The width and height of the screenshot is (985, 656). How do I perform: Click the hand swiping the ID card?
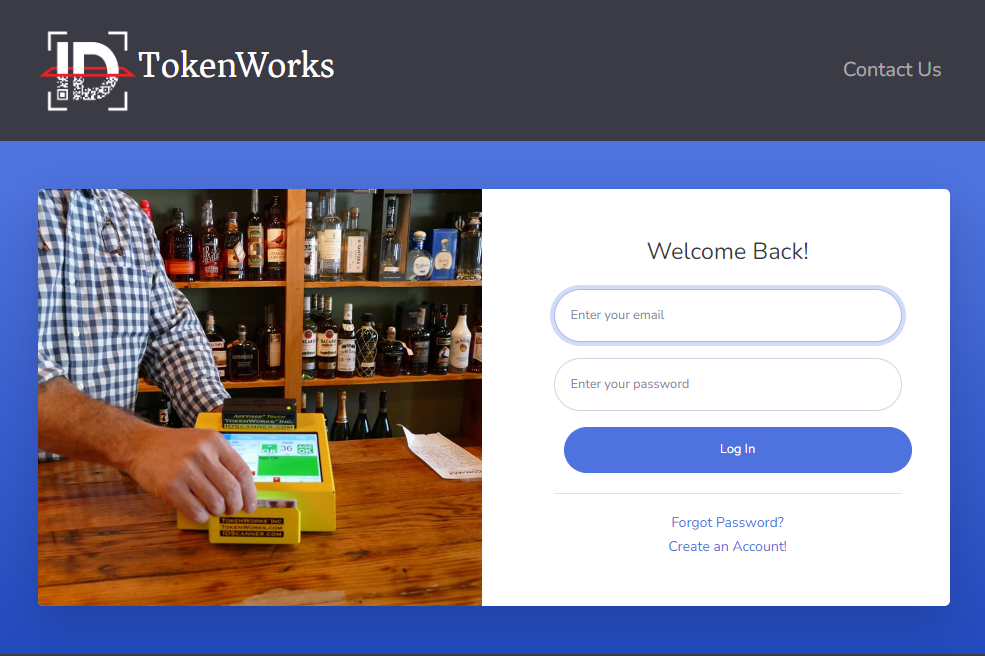193,468
